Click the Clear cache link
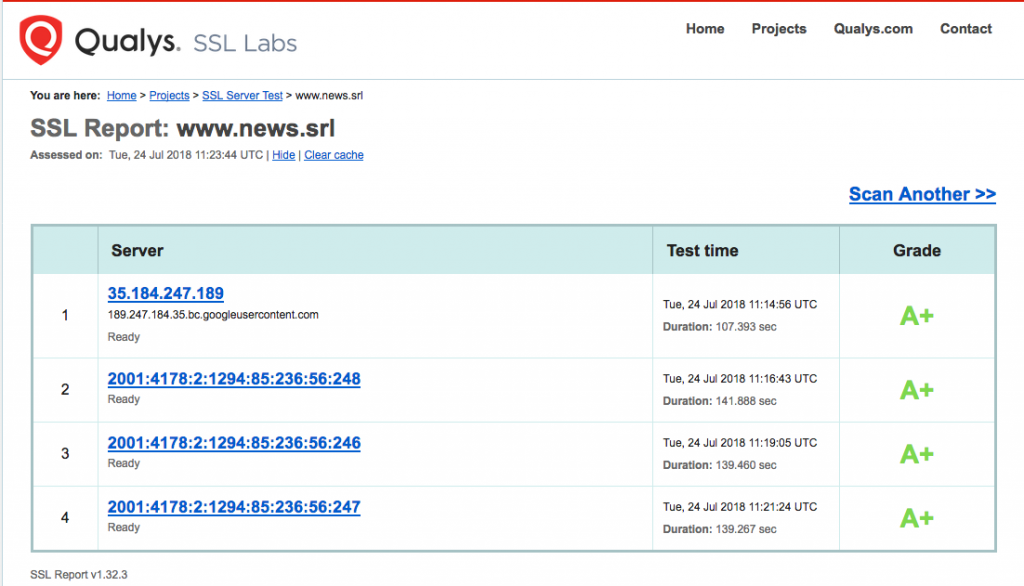Screen dimensions: 1024x586 click(334, 155)
